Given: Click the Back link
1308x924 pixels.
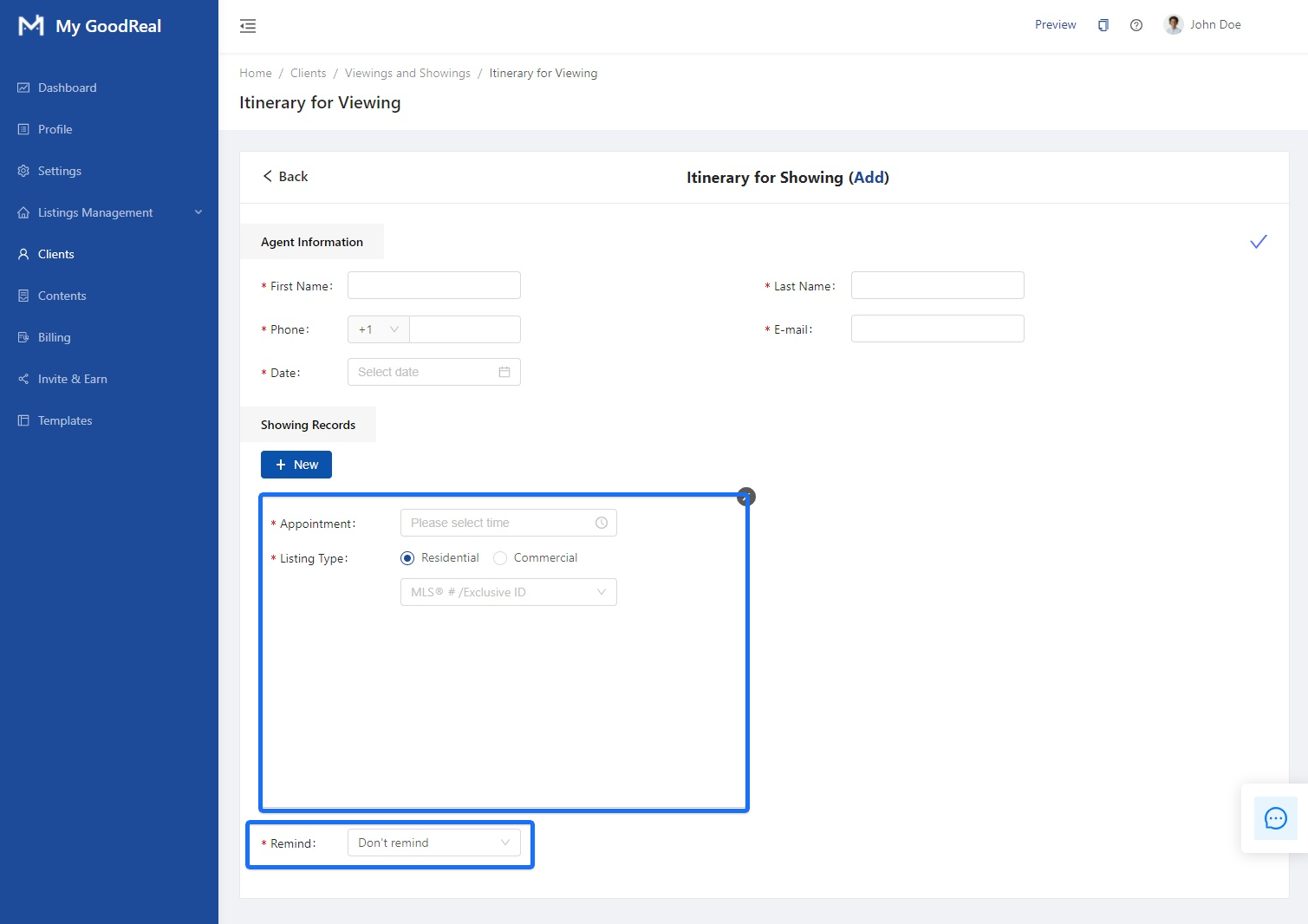Looking at the screenshot, I should (285, 177).
